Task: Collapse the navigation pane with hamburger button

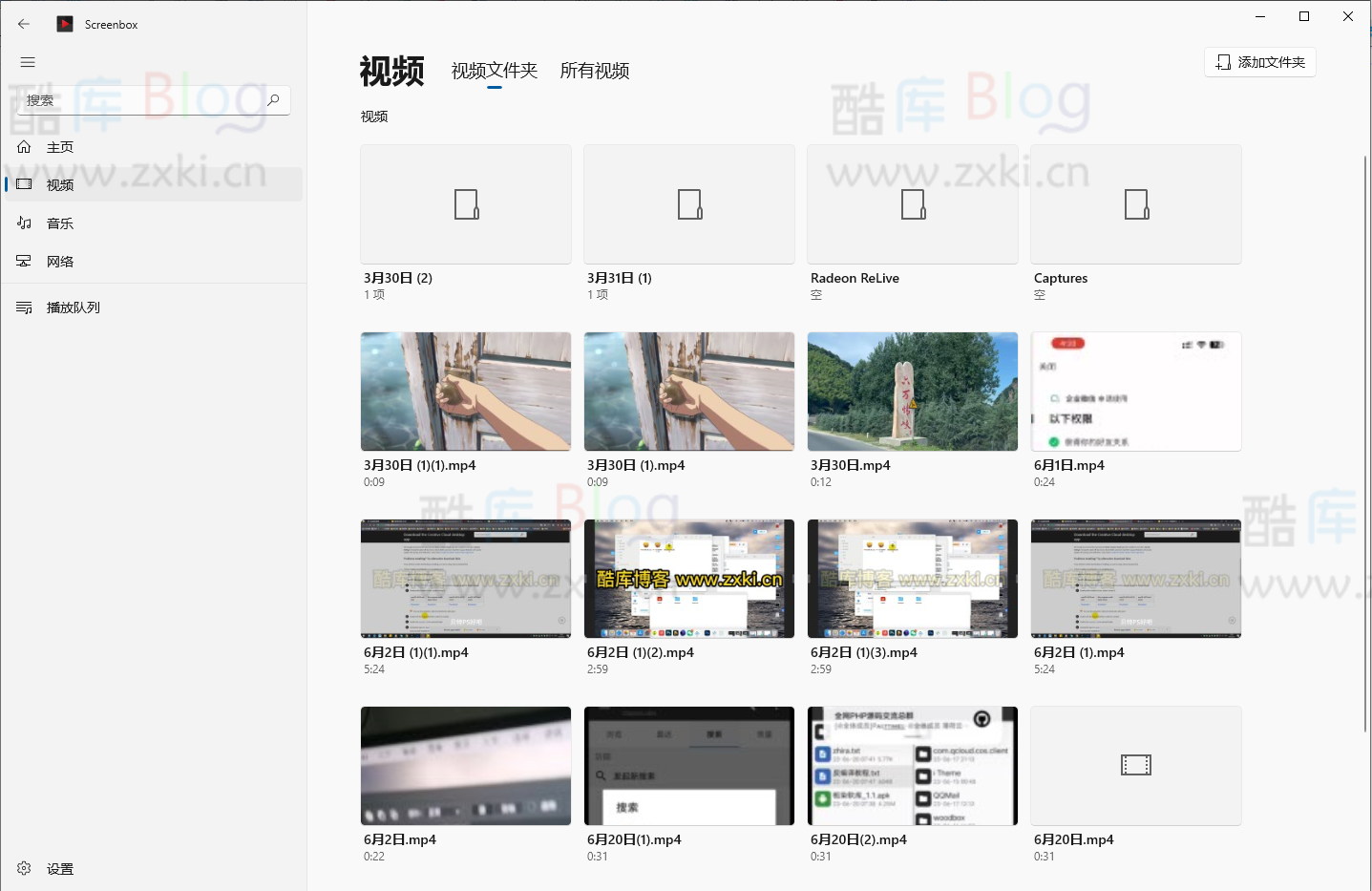Action: point(28,62)
